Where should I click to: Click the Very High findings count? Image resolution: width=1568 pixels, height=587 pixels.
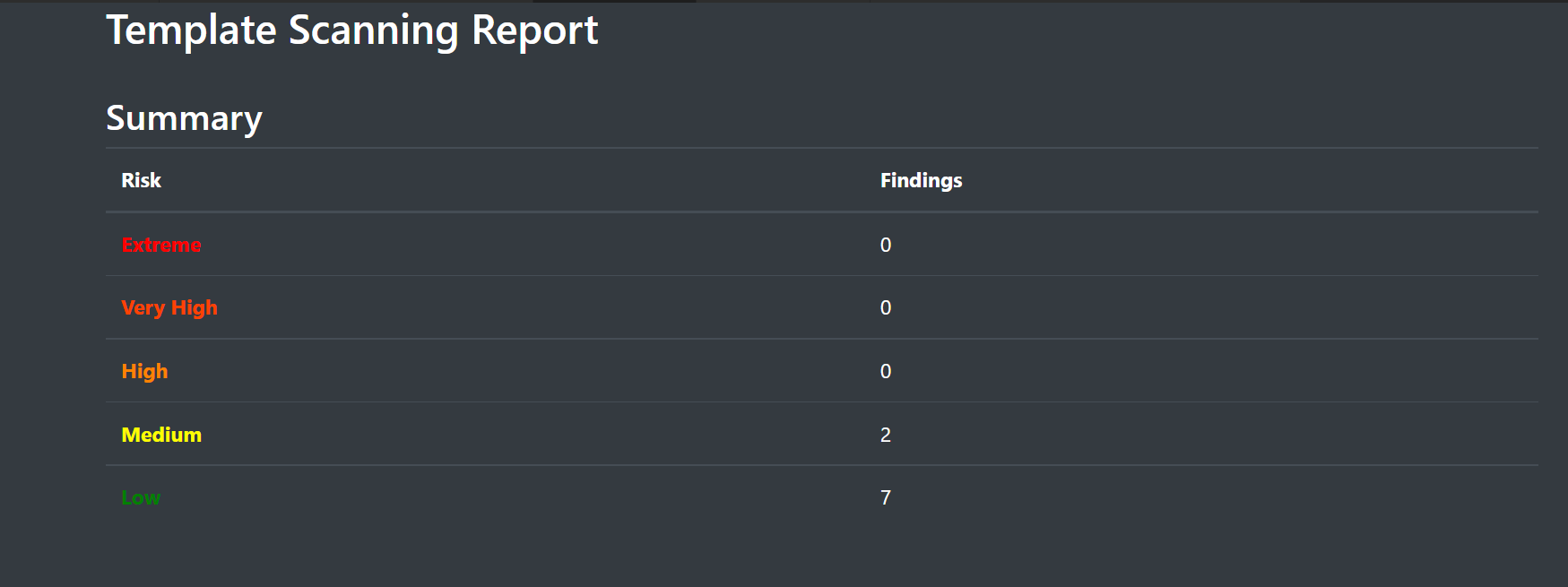point(886,307)
